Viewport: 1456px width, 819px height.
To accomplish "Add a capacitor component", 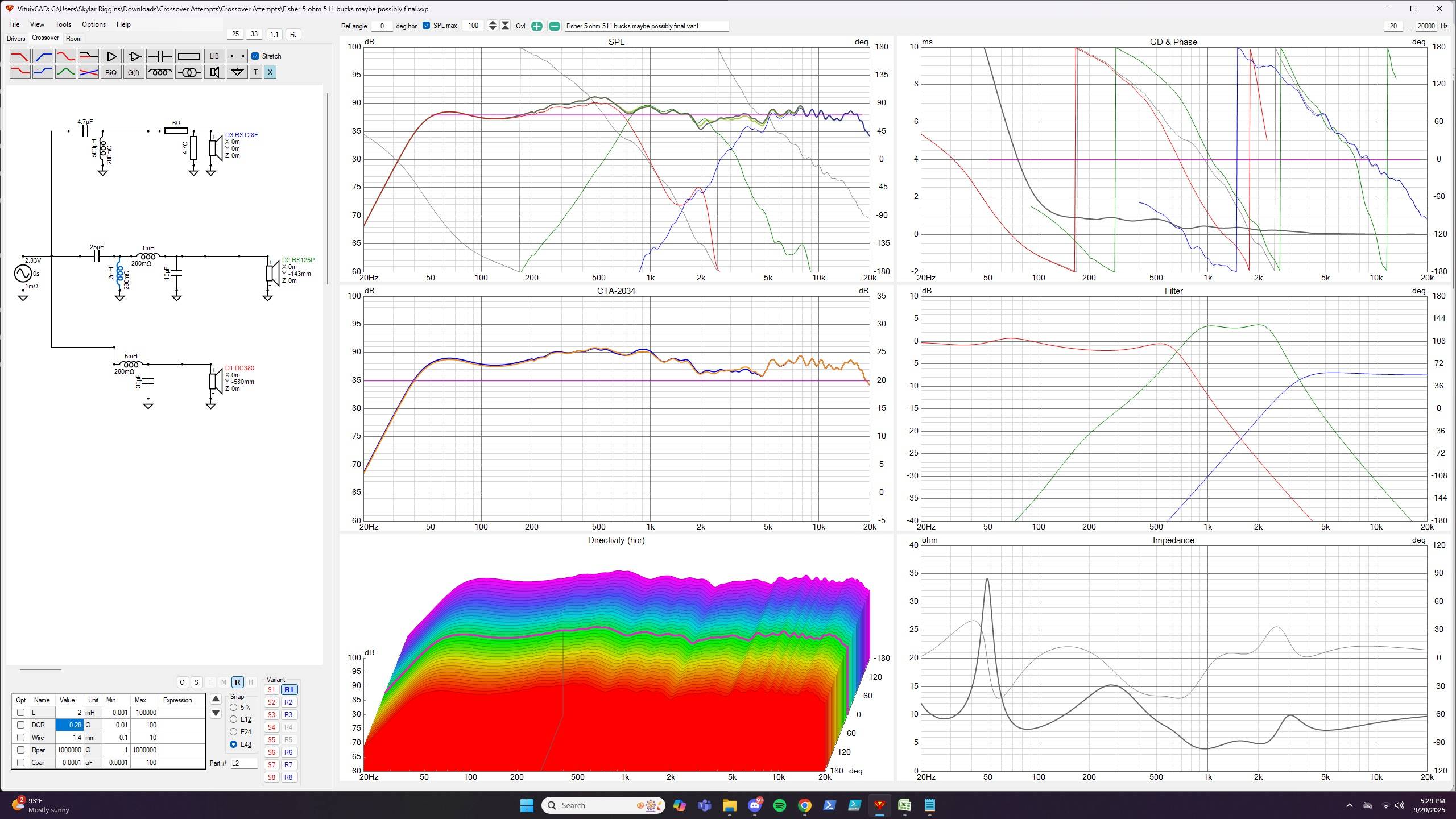I will (160, 56).
